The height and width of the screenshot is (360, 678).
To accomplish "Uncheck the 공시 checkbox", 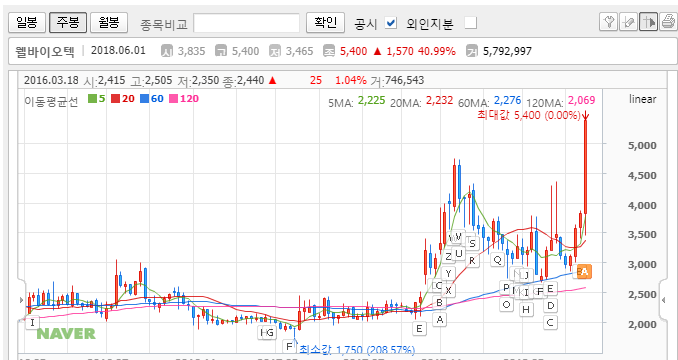I will pos(391,23).
